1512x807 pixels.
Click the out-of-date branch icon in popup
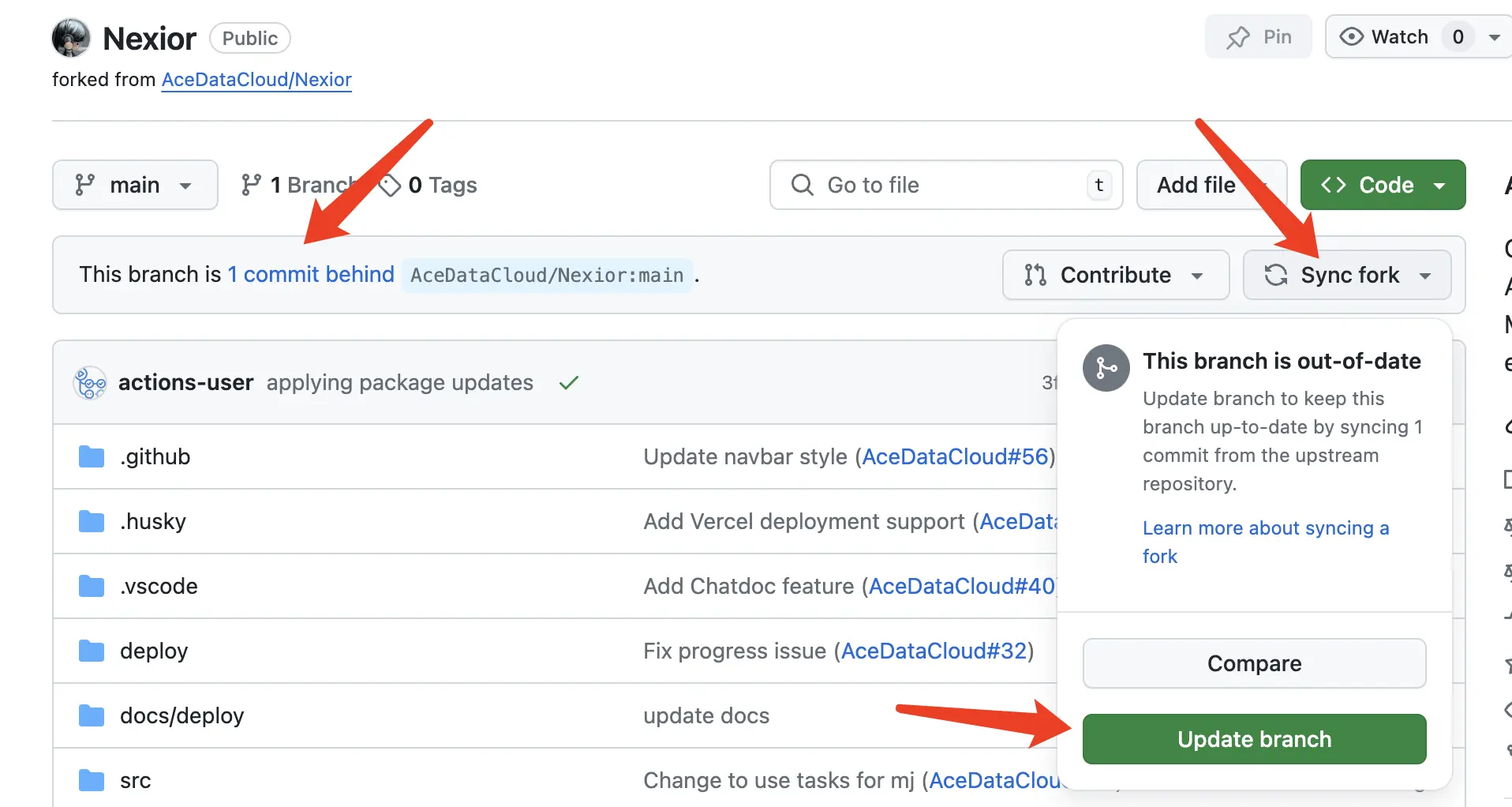pos(1106,368)
